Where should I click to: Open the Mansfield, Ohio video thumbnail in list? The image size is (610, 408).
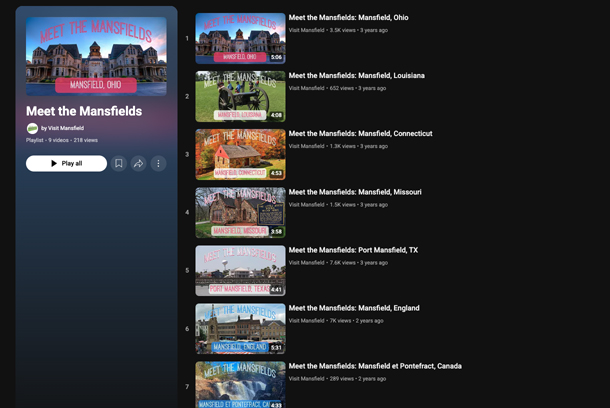coord(240,38)
